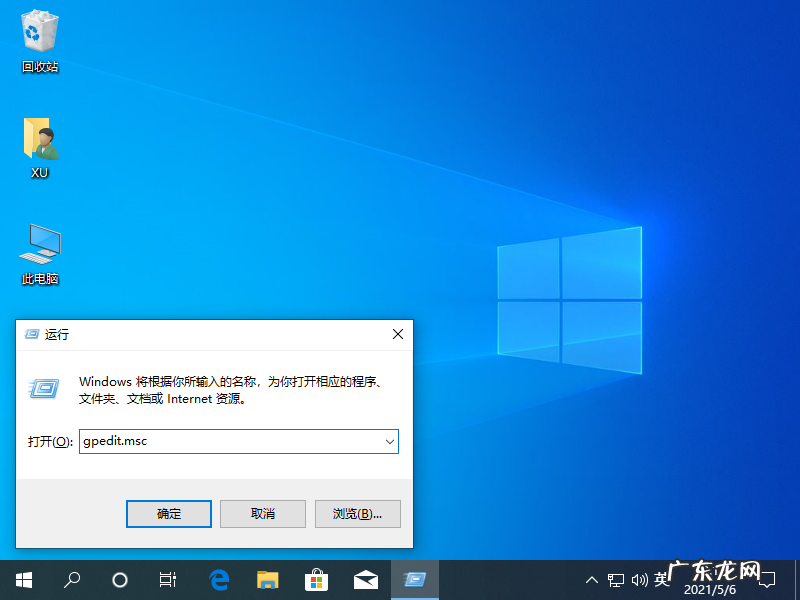Viewport: 800px width, 600px height.
Task: Open Cortana from the taskbar
Action: click(119, 580)
